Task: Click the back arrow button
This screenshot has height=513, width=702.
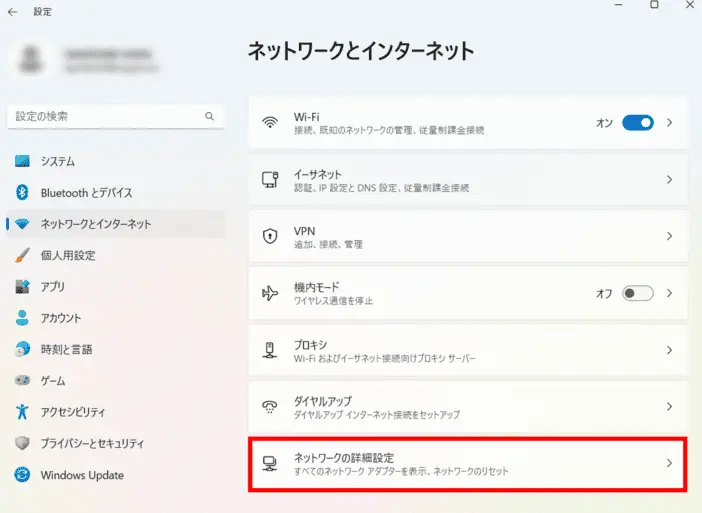Action: 14,12
